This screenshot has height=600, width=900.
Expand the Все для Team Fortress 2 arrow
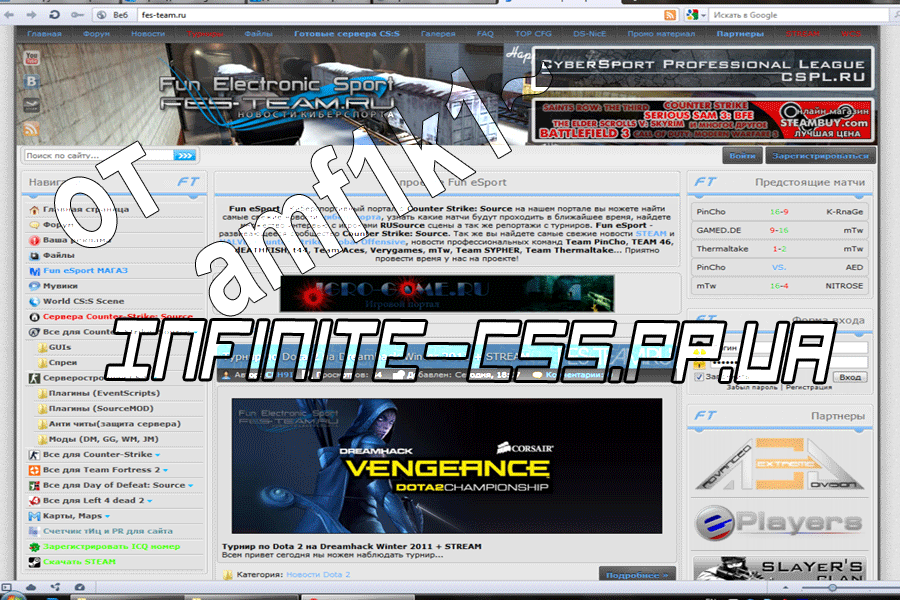(165, 470)
